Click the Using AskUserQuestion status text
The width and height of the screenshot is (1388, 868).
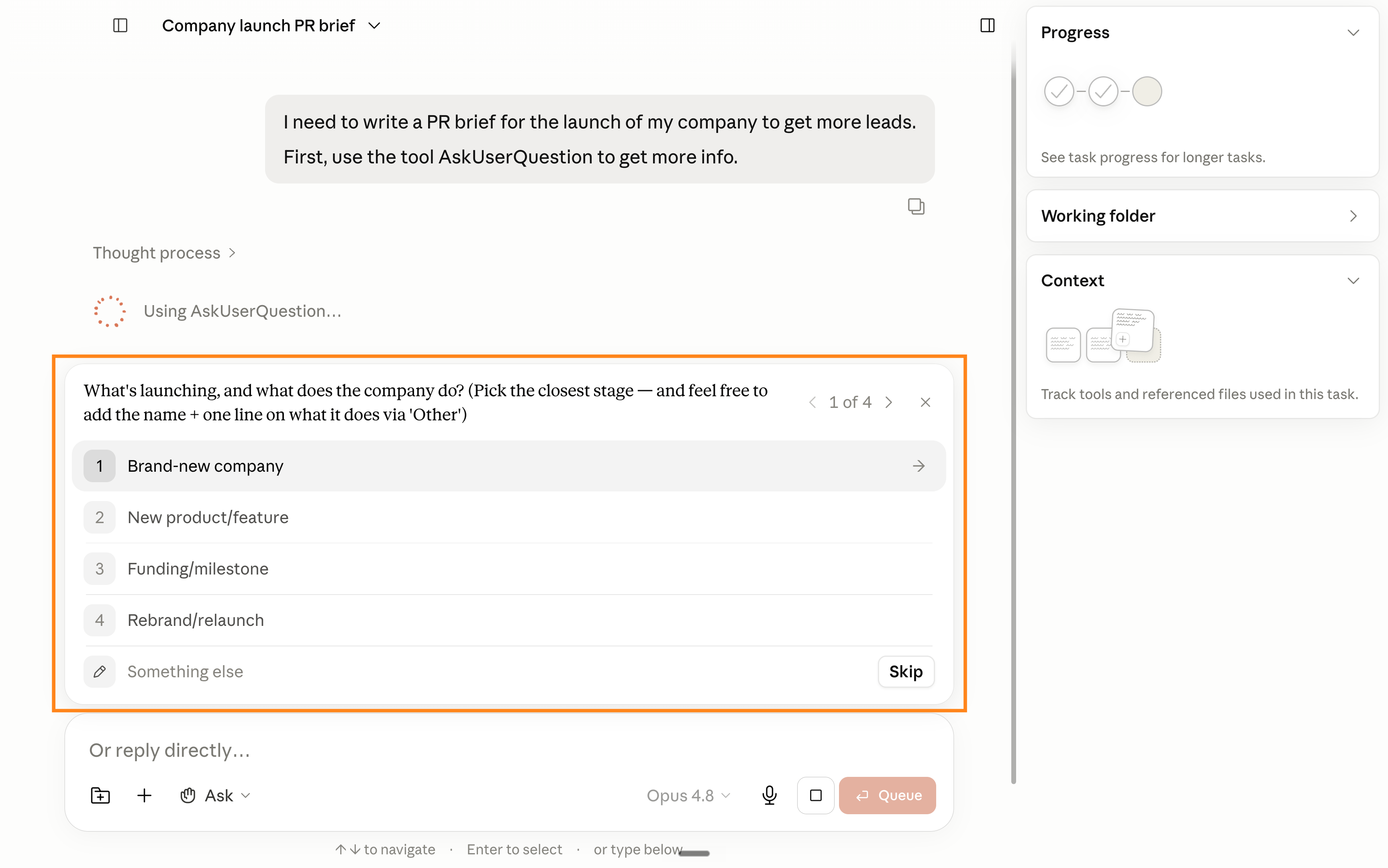tap(242, 311)
